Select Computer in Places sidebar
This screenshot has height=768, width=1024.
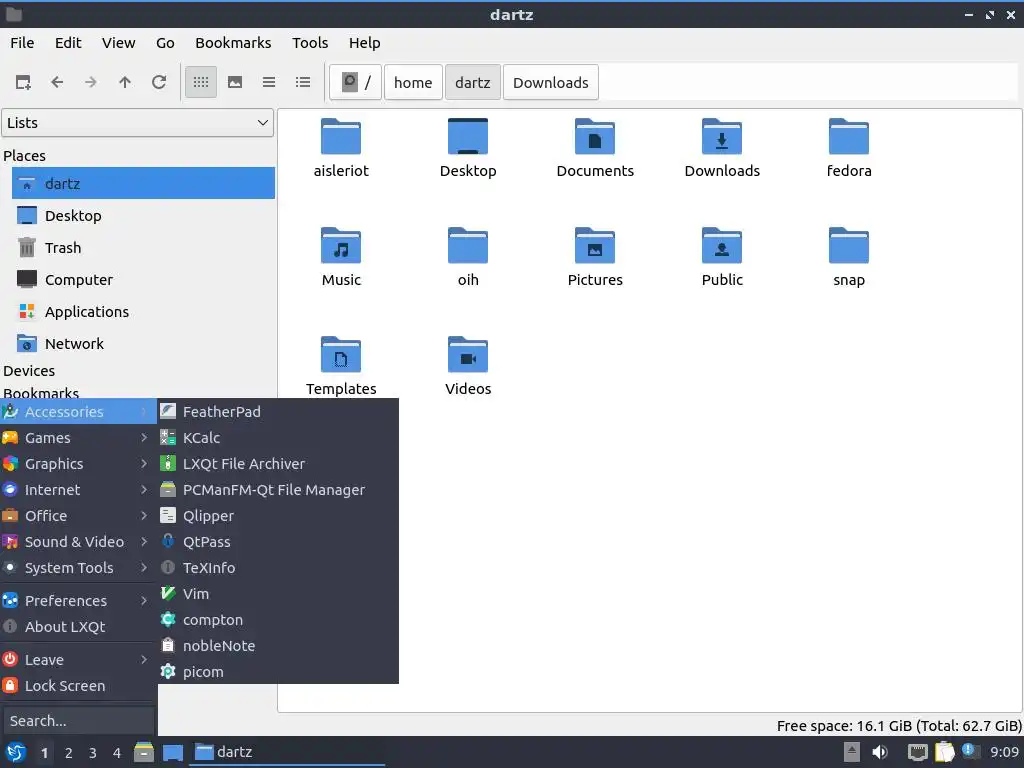point(143,280)
